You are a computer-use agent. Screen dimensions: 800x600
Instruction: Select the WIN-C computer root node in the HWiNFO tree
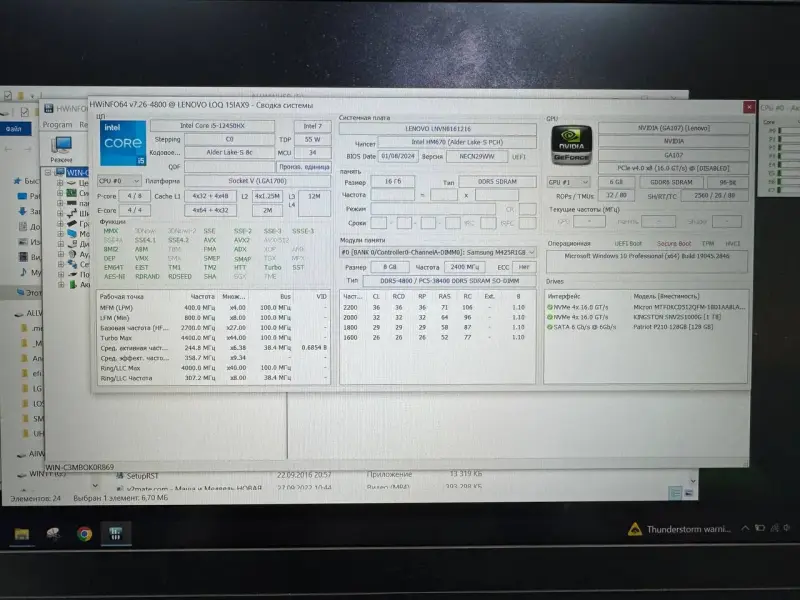[x=77, y=172]
